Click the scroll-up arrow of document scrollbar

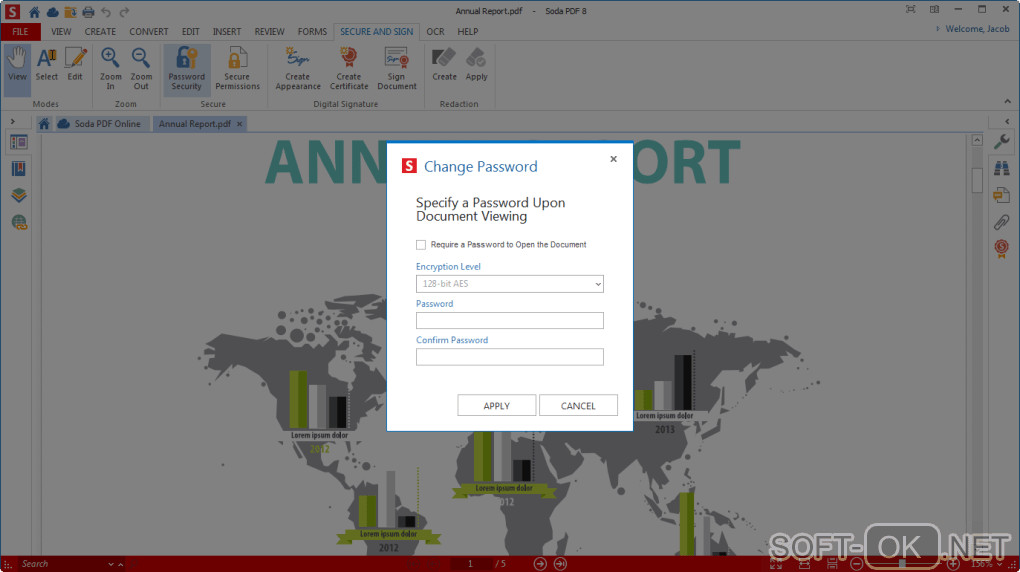point(977,140)
